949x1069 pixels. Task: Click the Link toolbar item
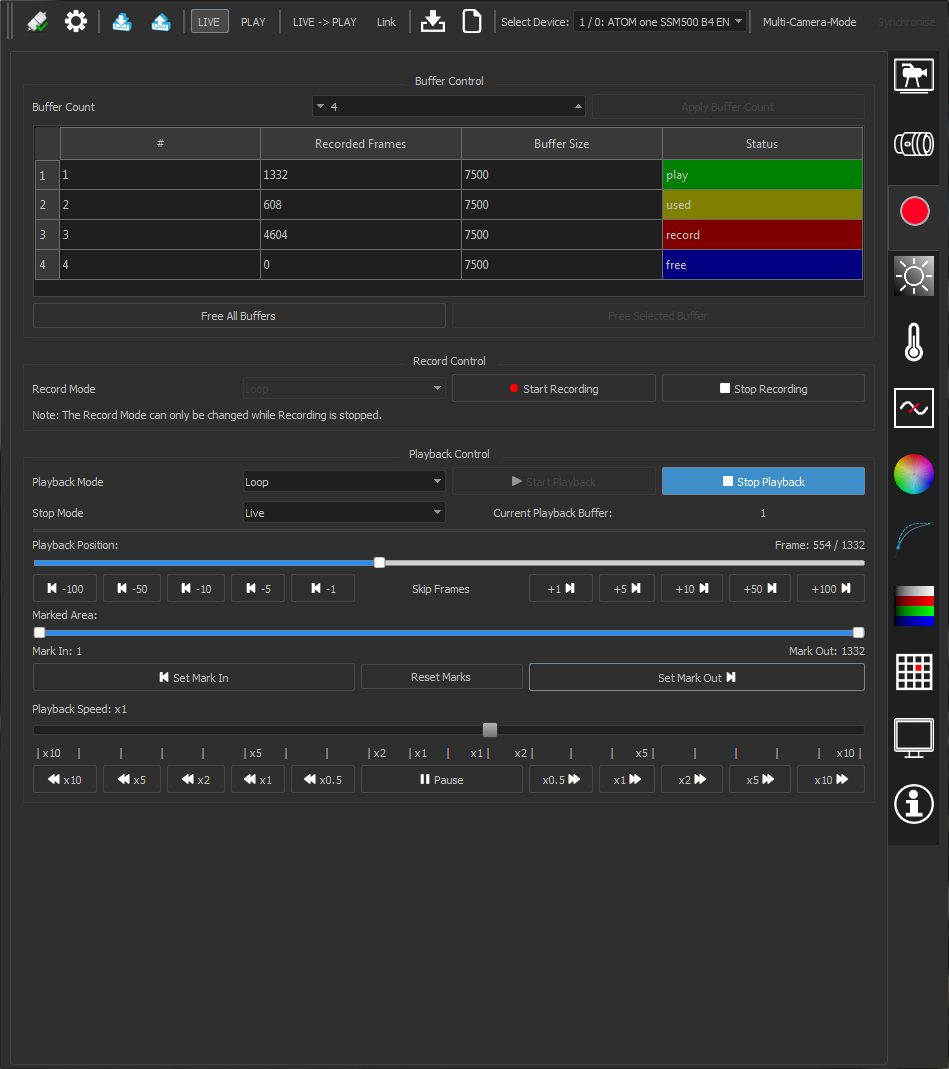coord(386,22)
